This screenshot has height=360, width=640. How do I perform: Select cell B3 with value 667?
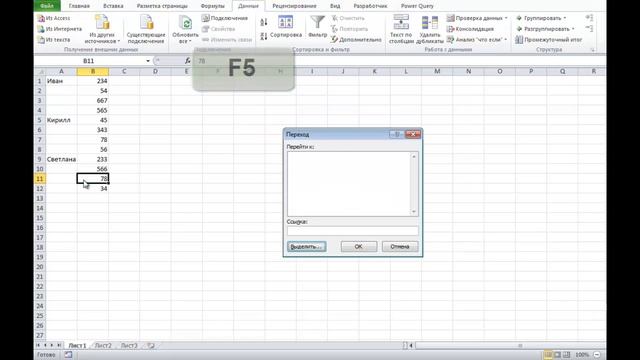point(93,100)
